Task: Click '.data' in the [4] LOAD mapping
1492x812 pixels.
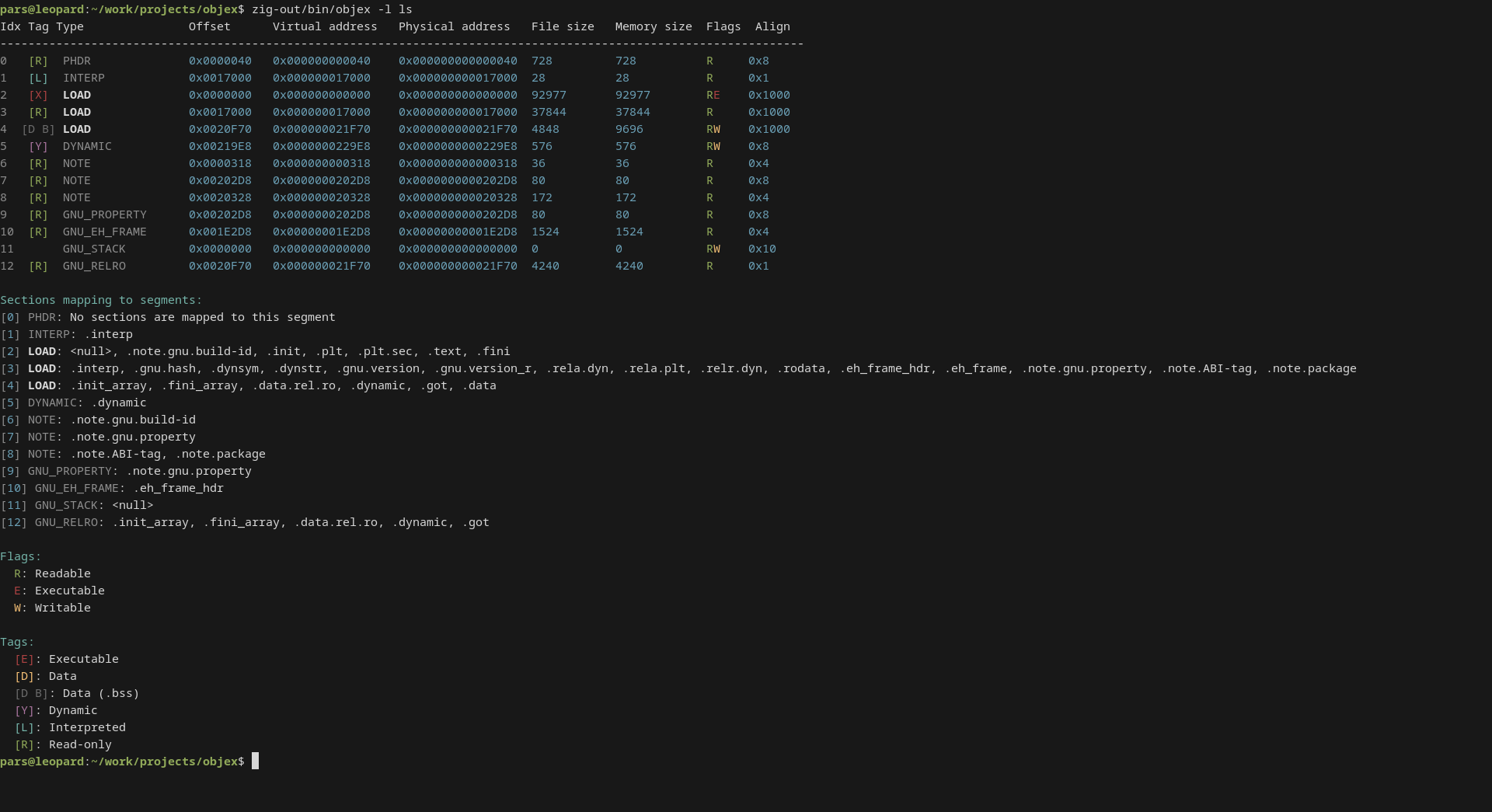Action: click(479, 385)
